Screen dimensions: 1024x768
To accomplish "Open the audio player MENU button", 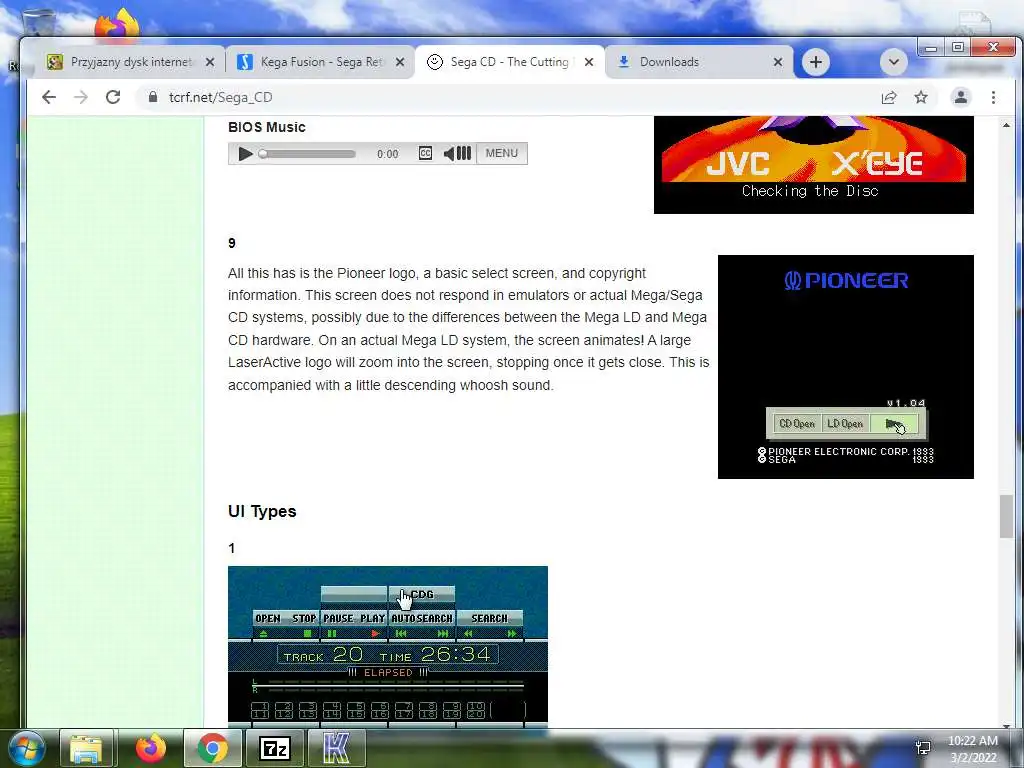I will tap(502, 153).
